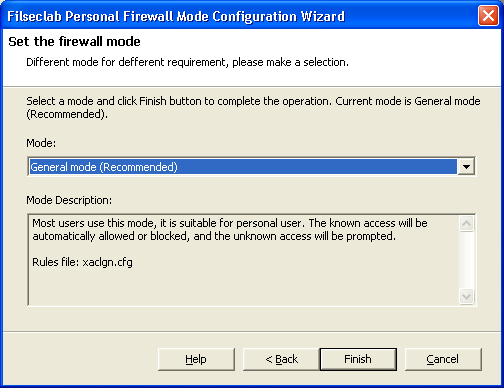Click '(Recommended).' text under the instruction line
This screenshot has height=388, width=504.
(67, 114)
